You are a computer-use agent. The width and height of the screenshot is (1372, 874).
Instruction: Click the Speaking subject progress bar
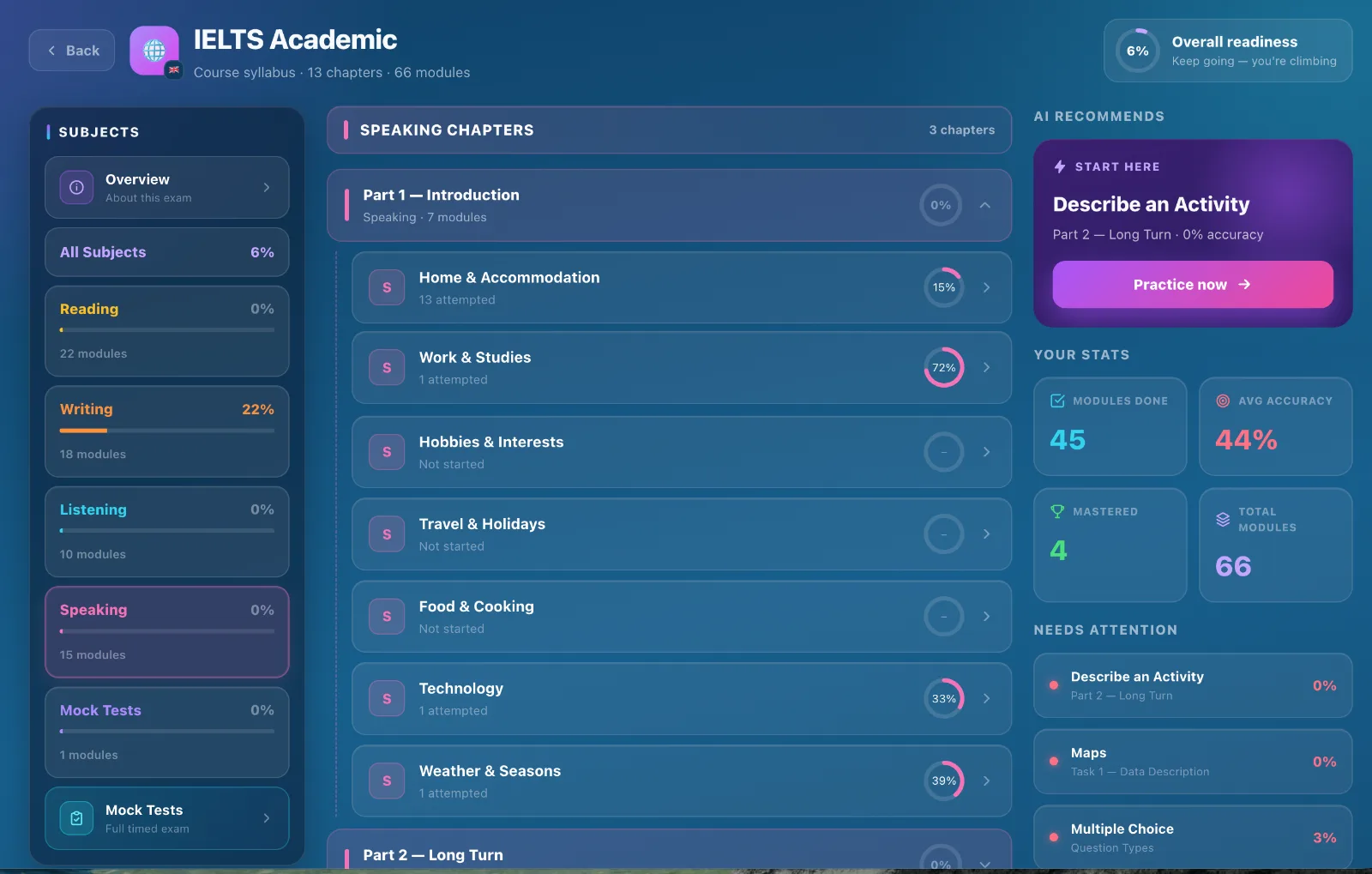click(167, 631)
